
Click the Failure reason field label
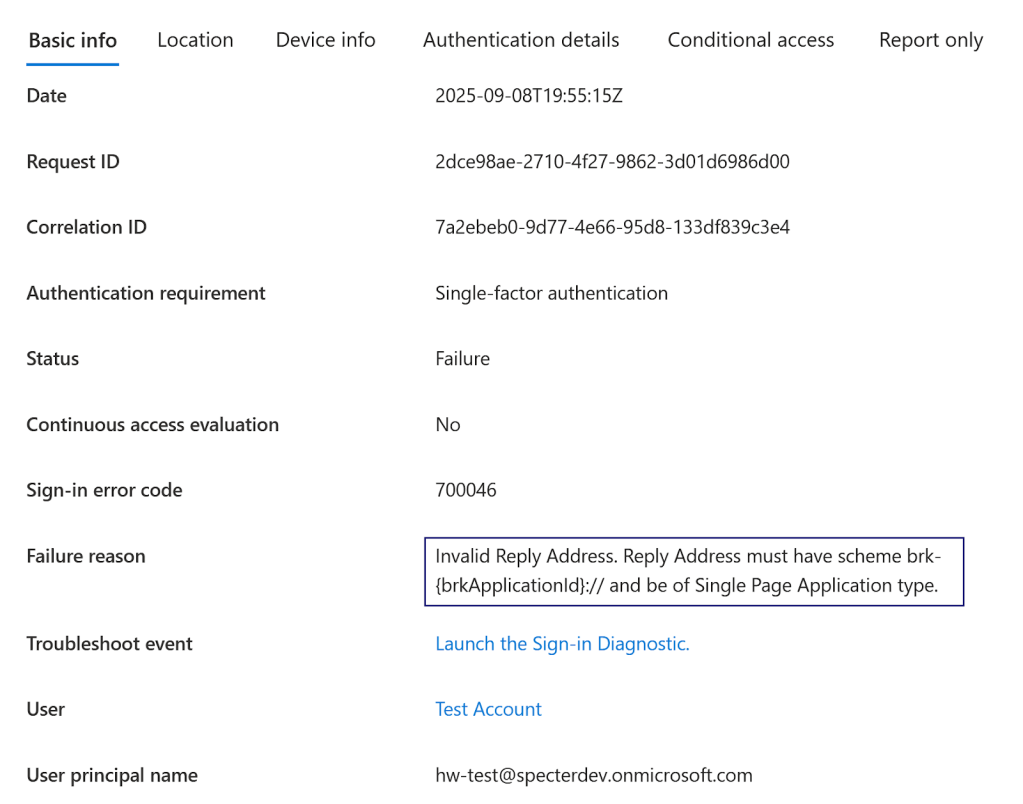coord(86,556)
